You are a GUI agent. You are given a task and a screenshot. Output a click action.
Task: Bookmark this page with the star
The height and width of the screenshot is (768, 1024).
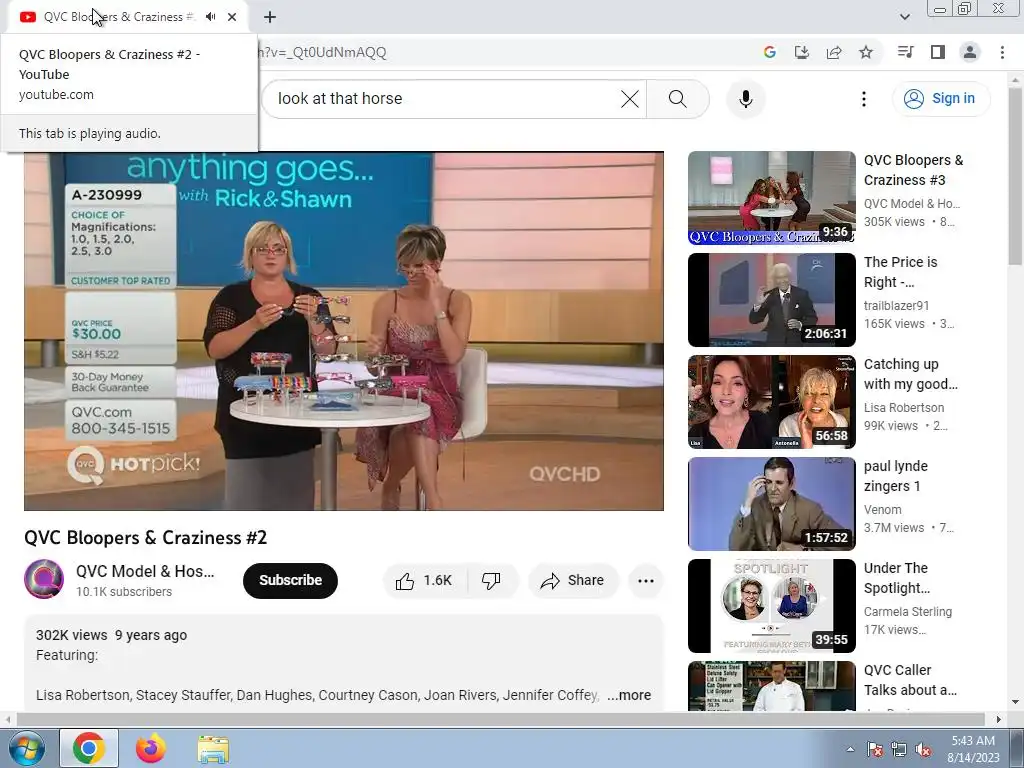[866, 52]
